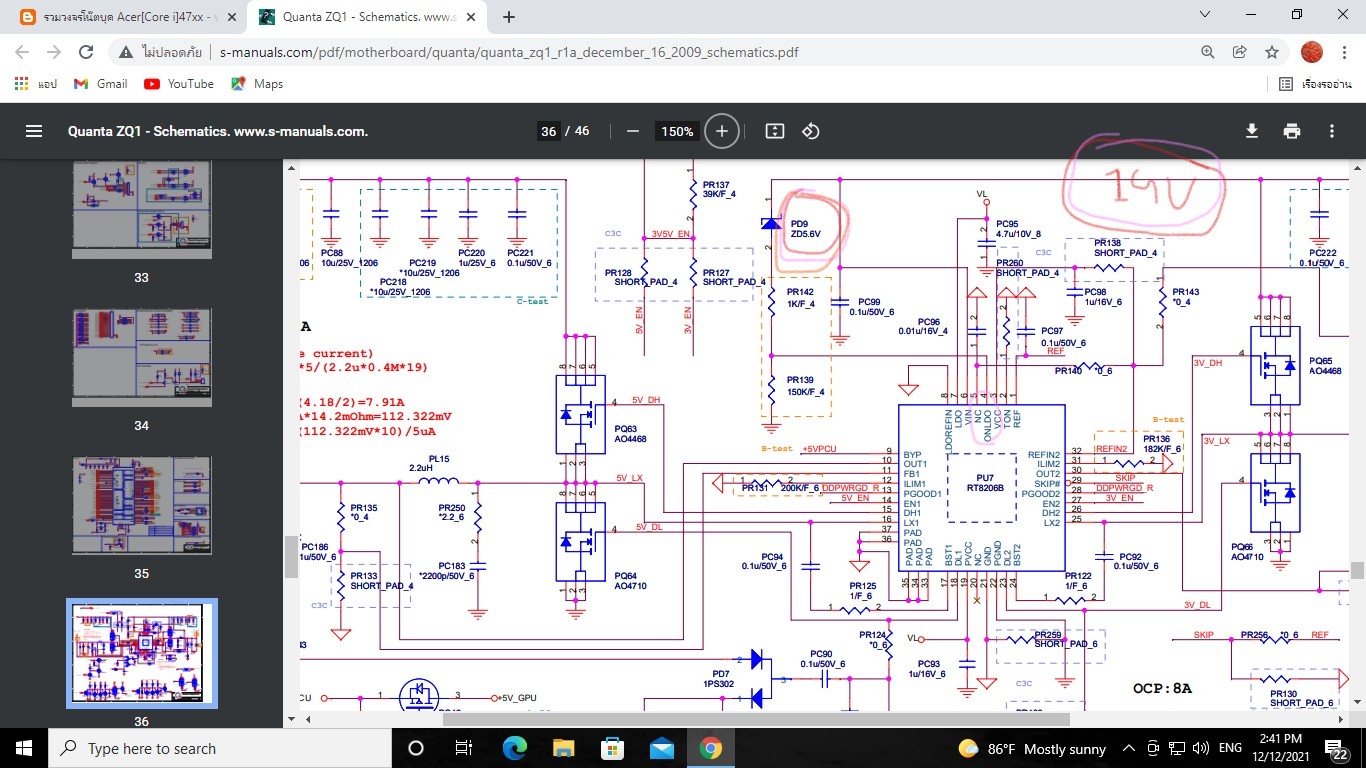This screenshot has height=768, width=1366.
Task: Open volume control in system tray
Action: [x=1199, y=748]
